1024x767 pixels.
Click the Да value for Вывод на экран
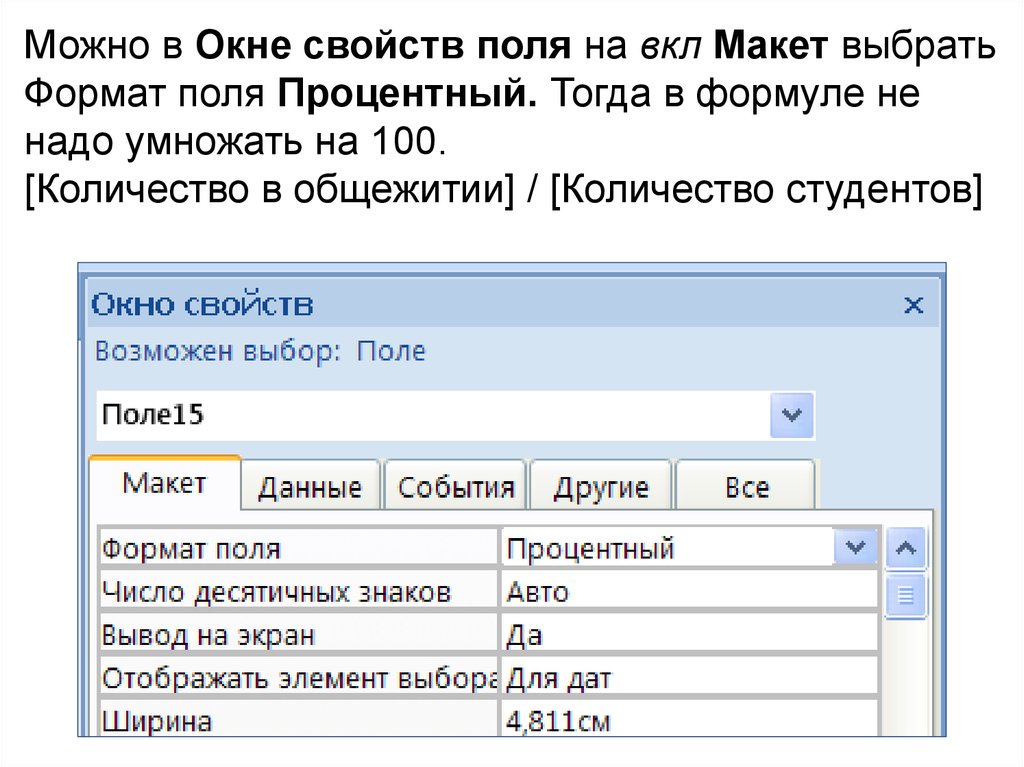coord(688,635)
